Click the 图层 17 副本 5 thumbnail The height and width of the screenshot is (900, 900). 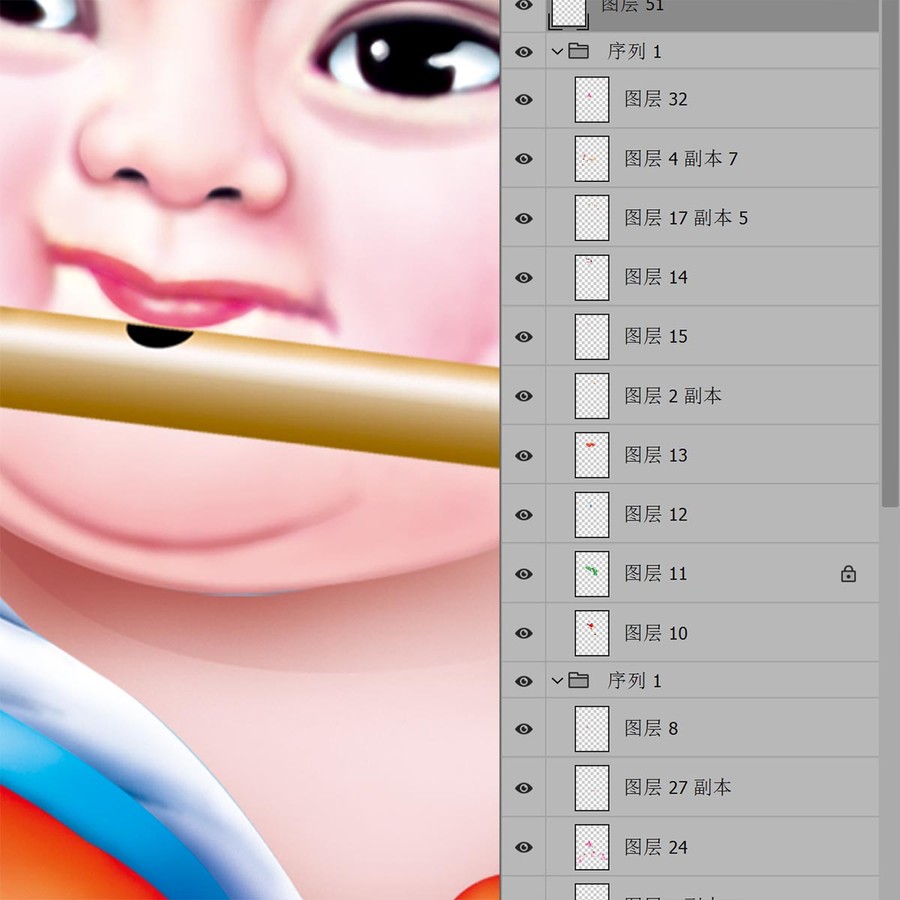coord(592,218)
